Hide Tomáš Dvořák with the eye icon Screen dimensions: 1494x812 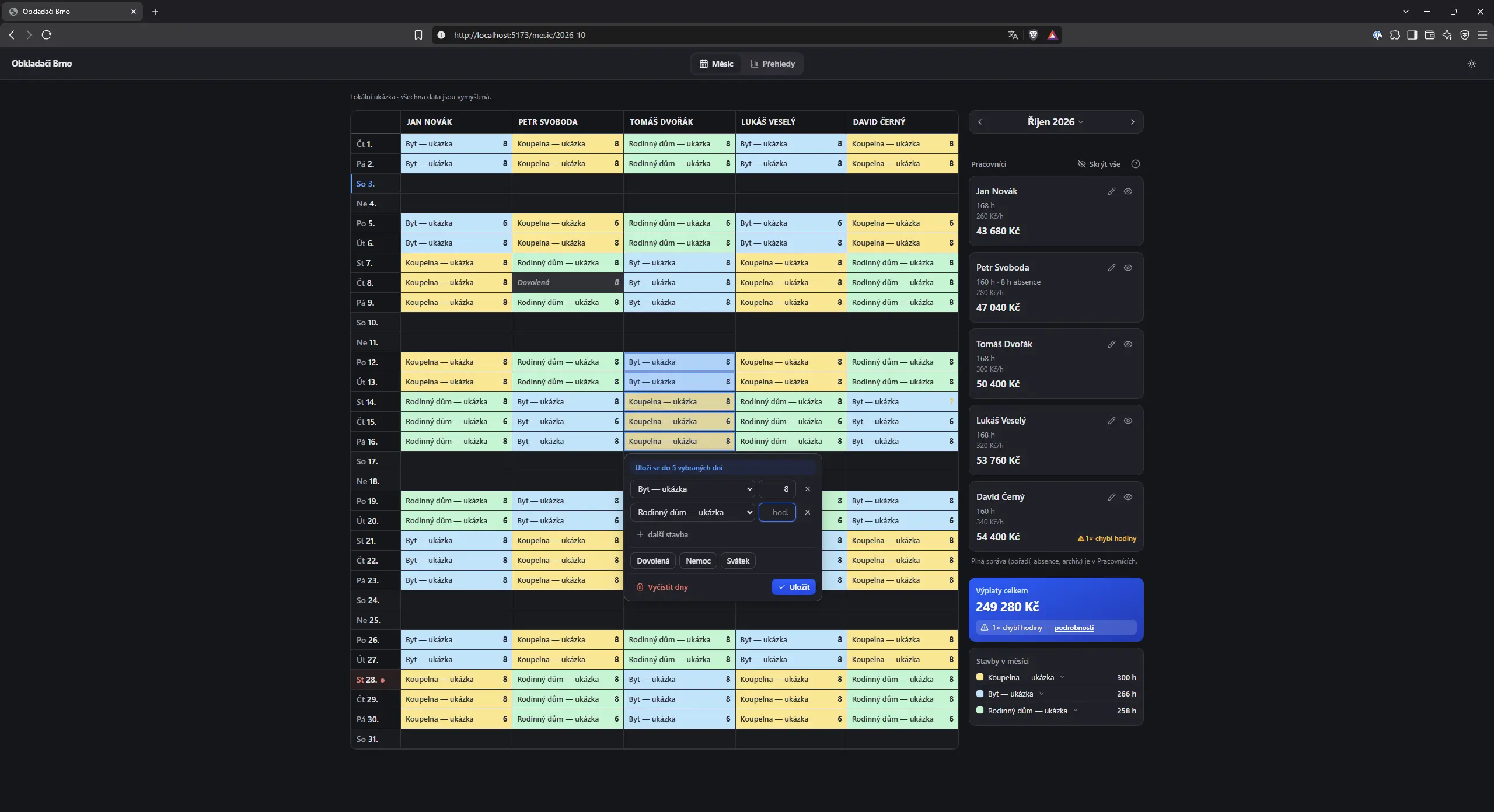tap(1128, 344)
